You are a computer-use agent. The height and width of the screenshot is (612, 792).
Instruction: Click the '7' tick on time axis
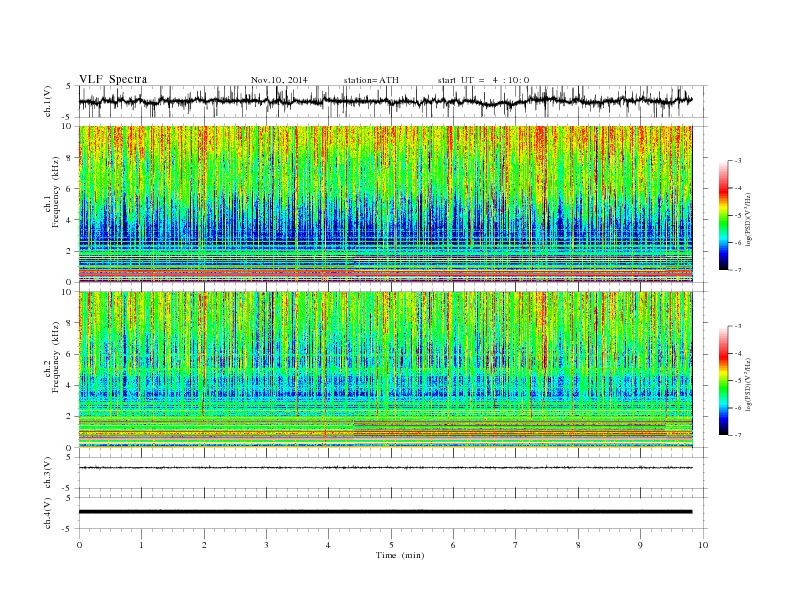point(516,545)
